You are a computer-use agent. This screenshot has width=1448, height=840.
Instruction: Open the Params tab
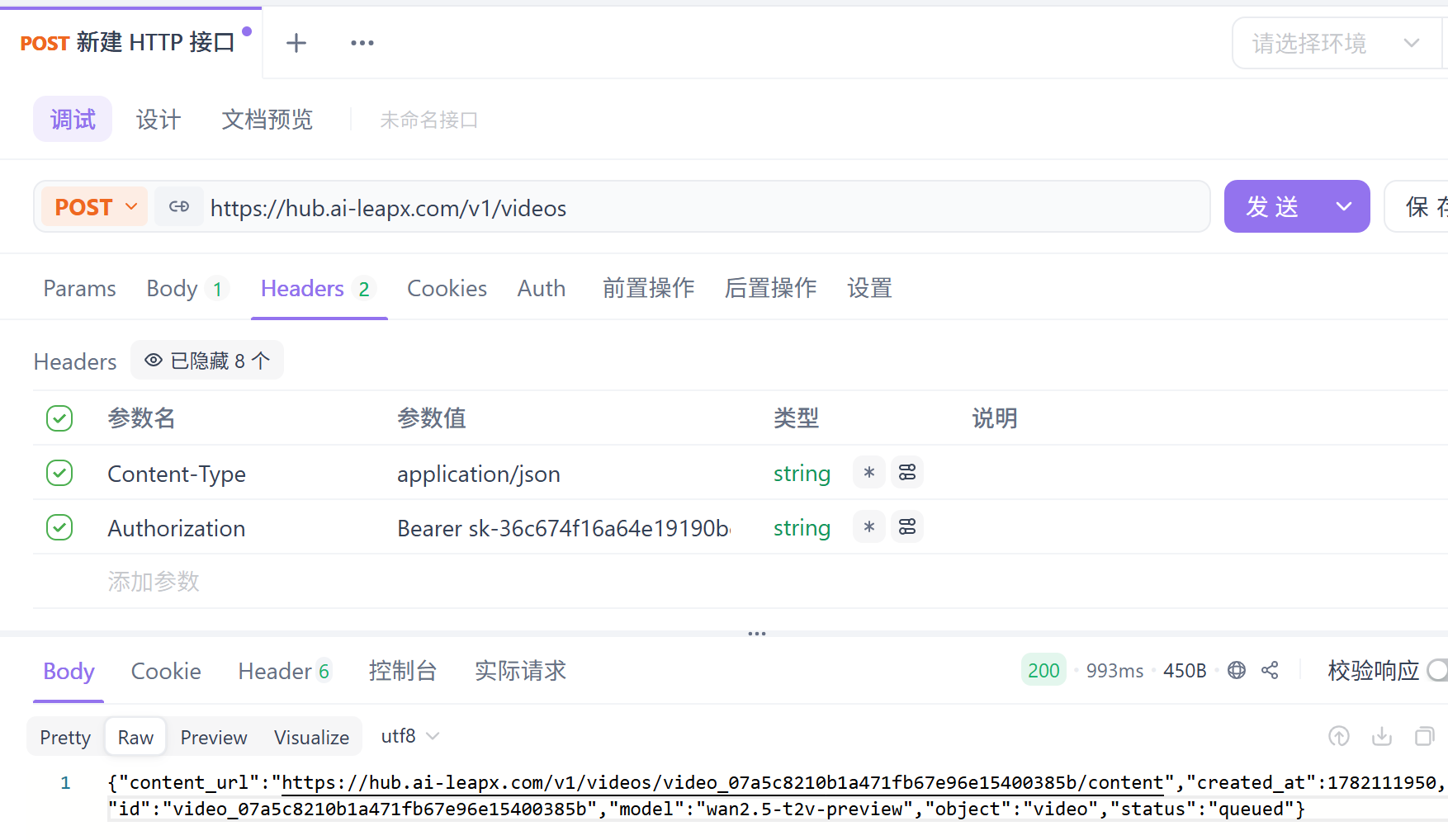pos(79,288)
